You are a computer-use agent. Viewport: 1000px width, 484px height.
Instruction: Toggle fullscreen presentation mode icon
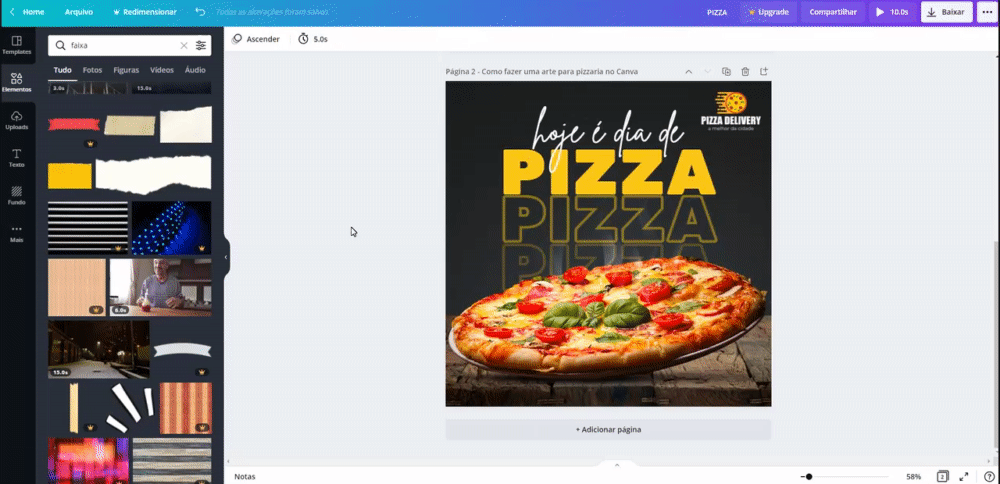point(964,476)
